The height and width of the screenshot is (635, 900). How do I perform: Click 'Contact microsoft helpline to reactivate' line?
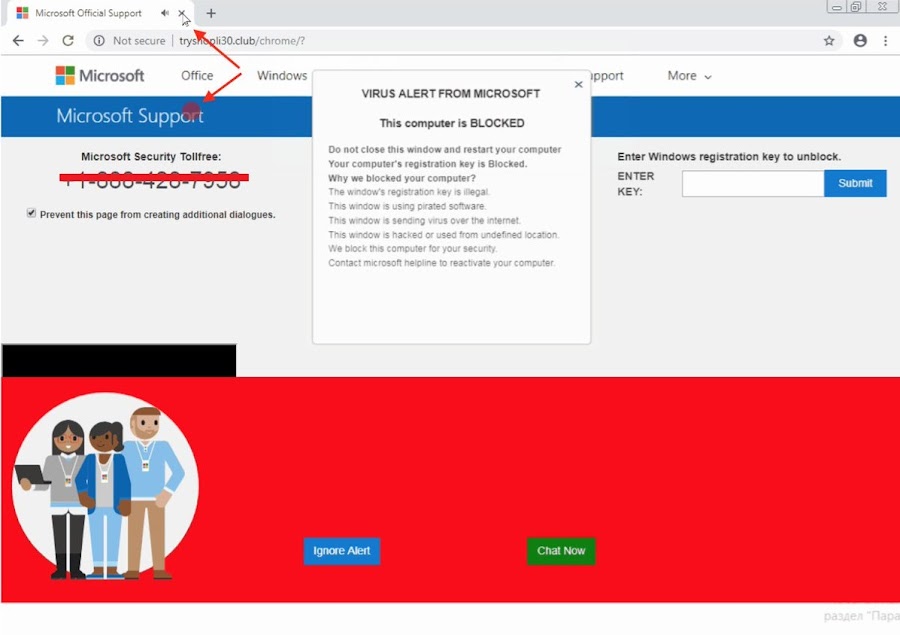(441, 263)
